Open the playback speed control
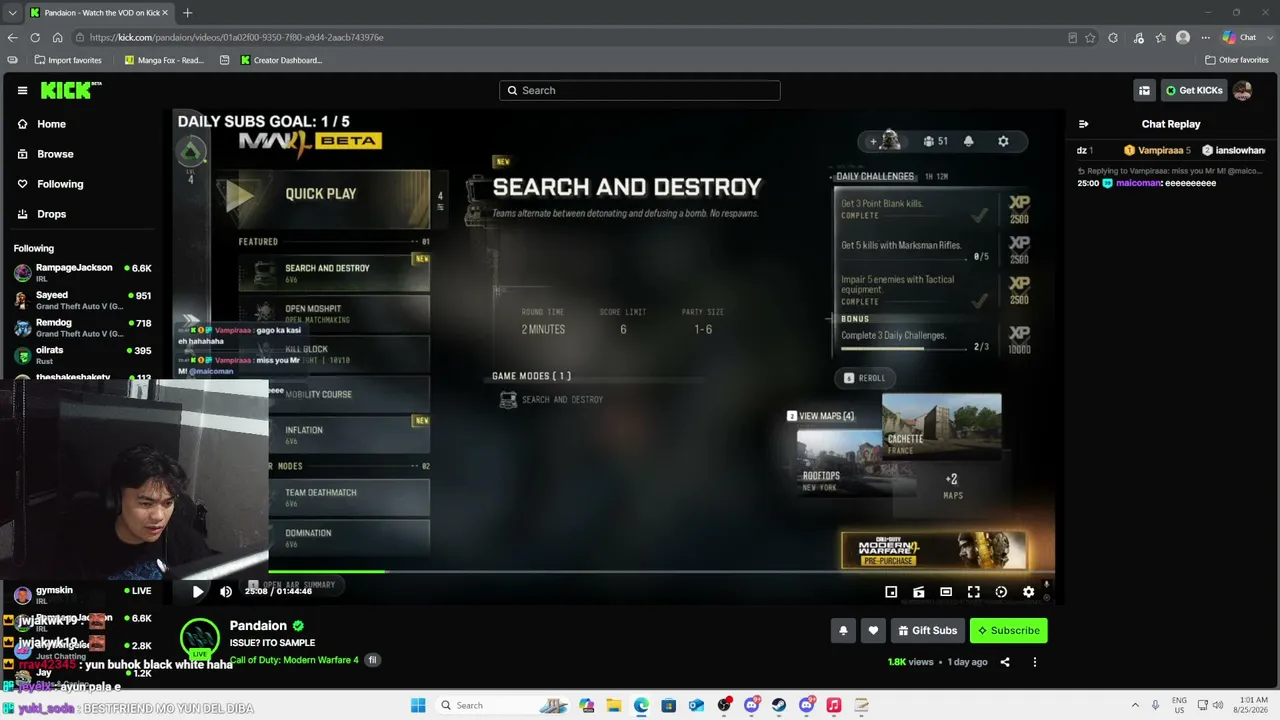This screenshot has height=720, width=1280. pos(1001,592)
